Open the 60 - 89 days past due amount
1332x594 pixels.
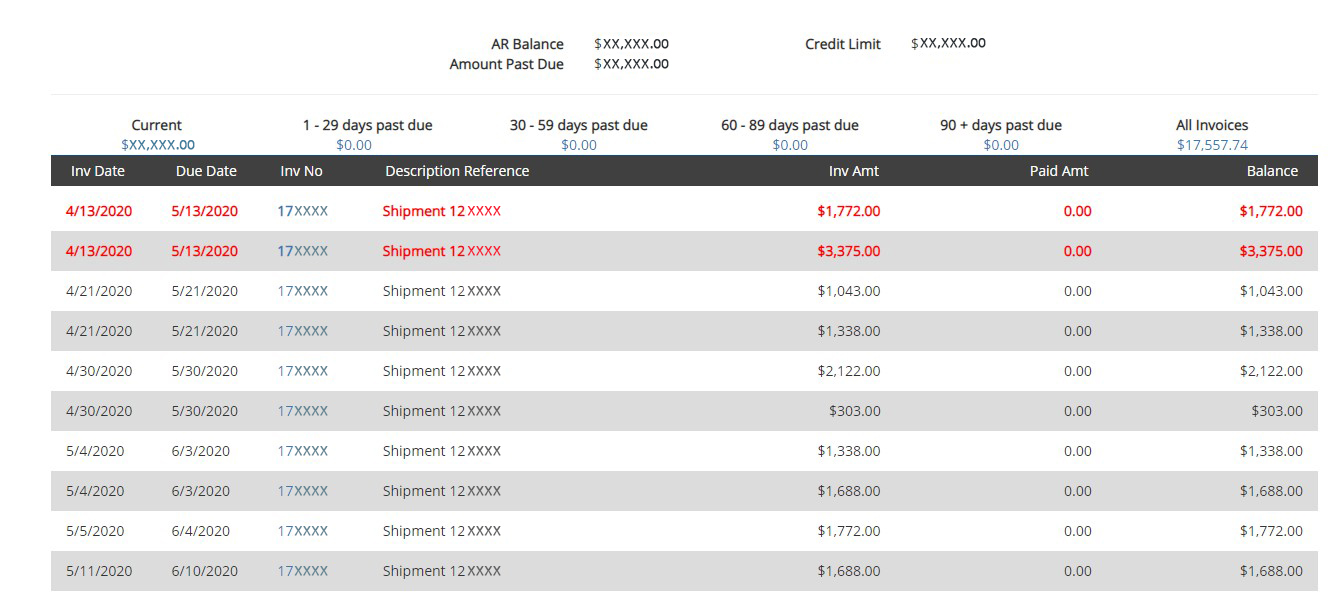point(789,144)
